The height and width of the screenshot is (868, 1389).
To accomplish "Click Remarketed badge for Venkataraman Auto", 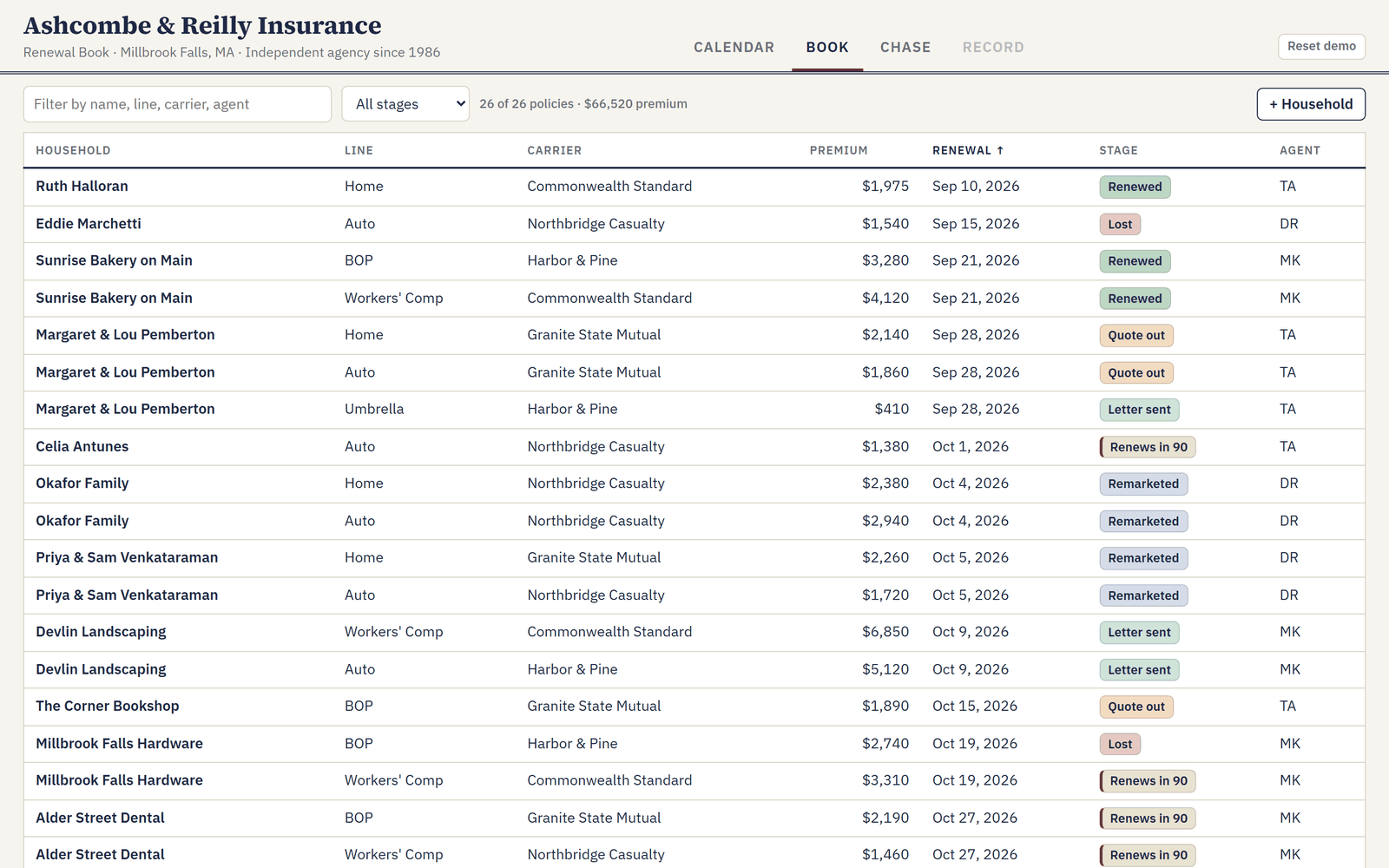I will click(x=1143, y=595).
